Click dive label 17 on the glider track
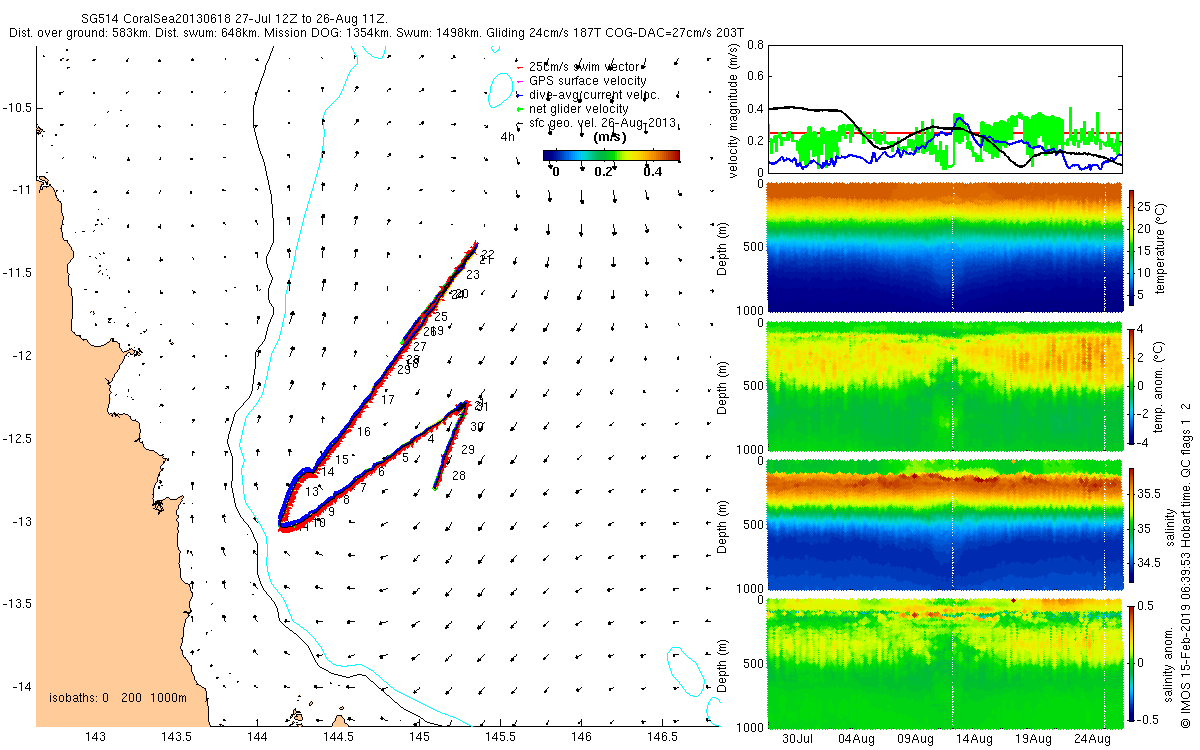The width and height of the screenshot is (1200, 750). click(388, 400)
